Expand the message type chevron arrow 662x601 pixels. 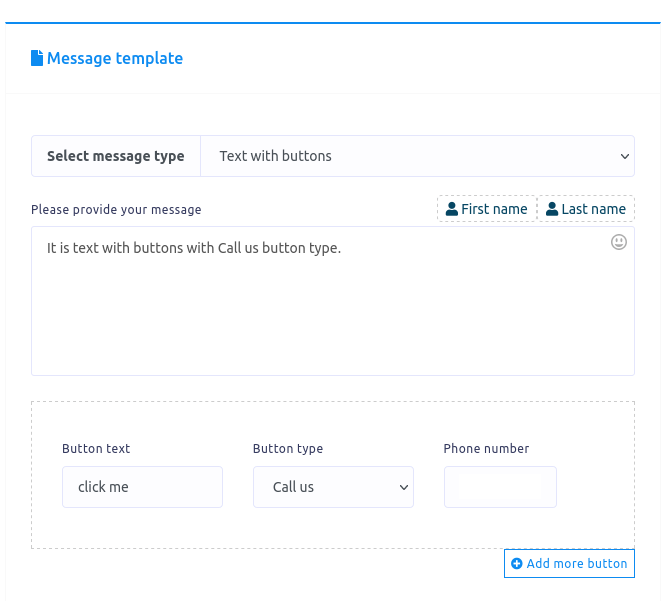pos(624,157)
